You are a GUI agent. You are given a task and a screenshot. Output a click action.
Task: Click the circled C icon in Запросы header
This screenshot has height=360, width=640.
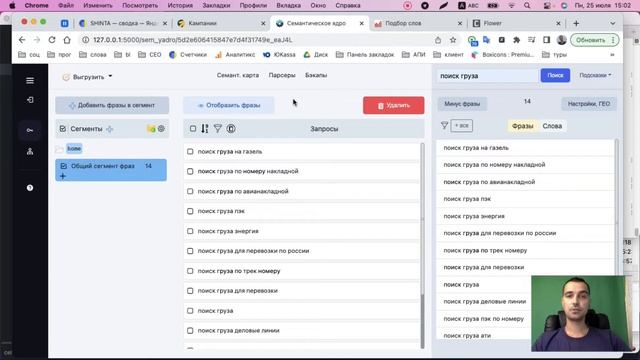(231, 129)
